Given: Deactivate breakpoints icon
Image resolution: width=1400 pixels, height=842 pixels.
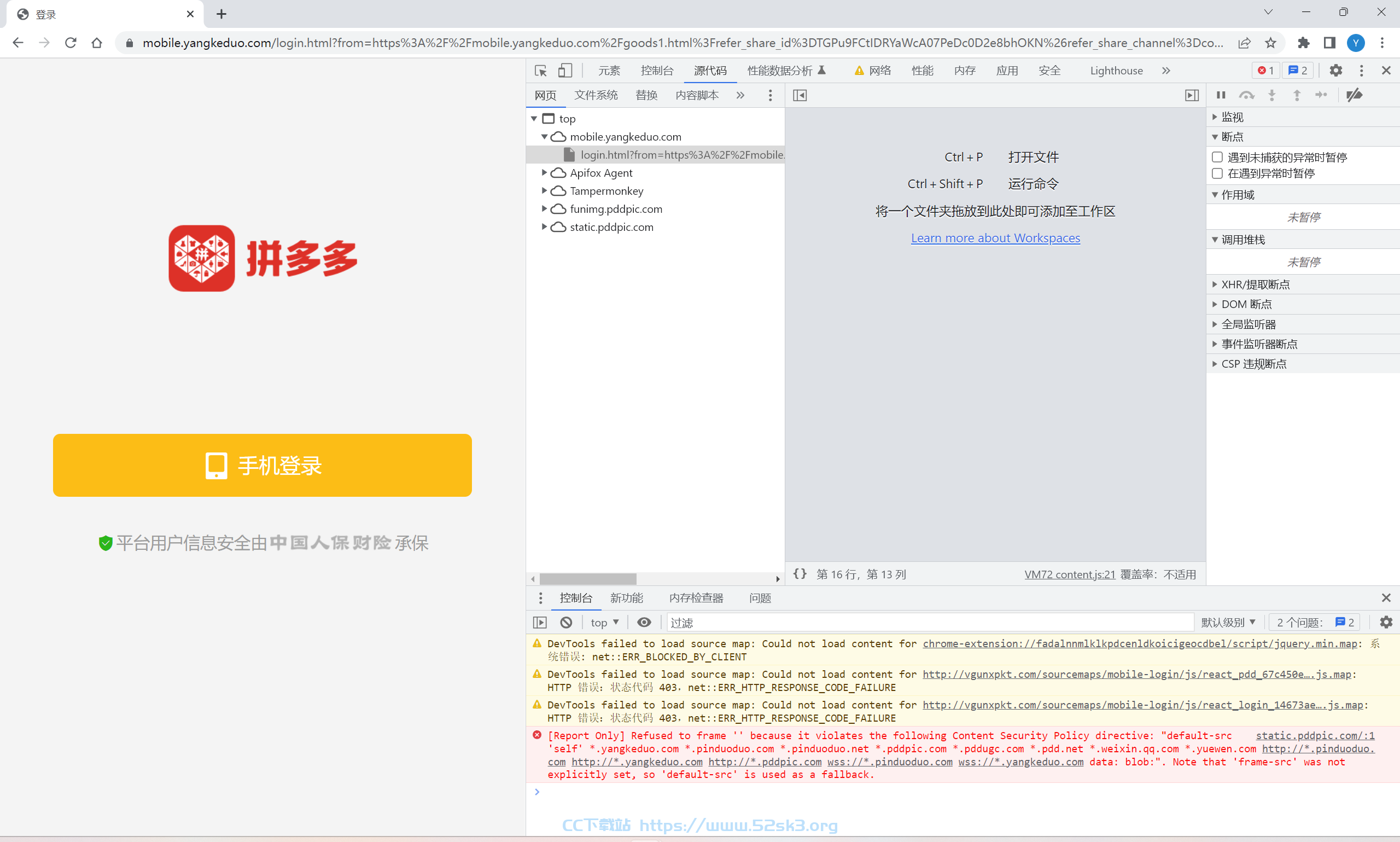Looking at the screenshot, I should tap(1354, 95).
